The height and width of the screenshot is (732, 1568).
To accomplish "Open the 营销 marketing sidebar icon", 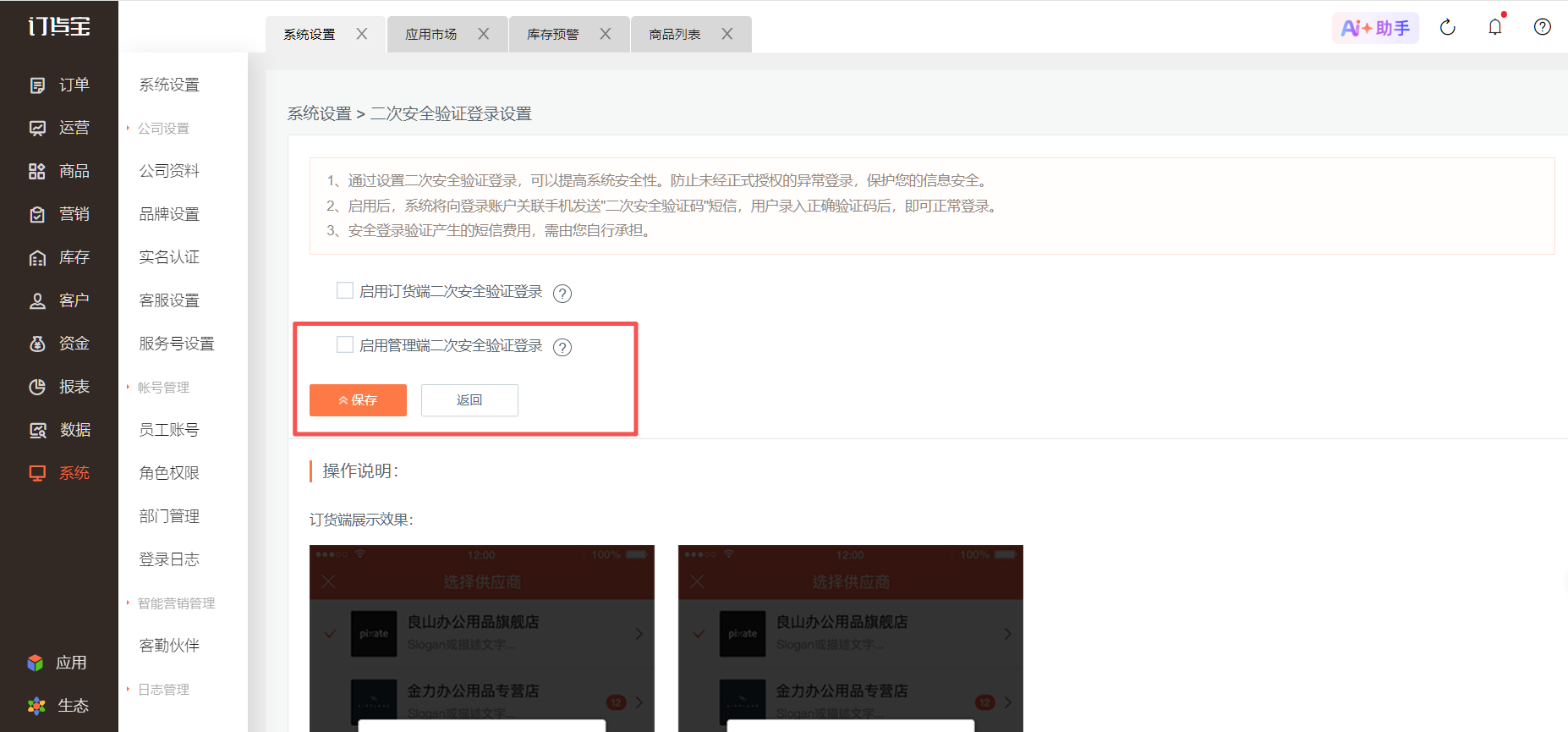I will click(x=37, y=214).
